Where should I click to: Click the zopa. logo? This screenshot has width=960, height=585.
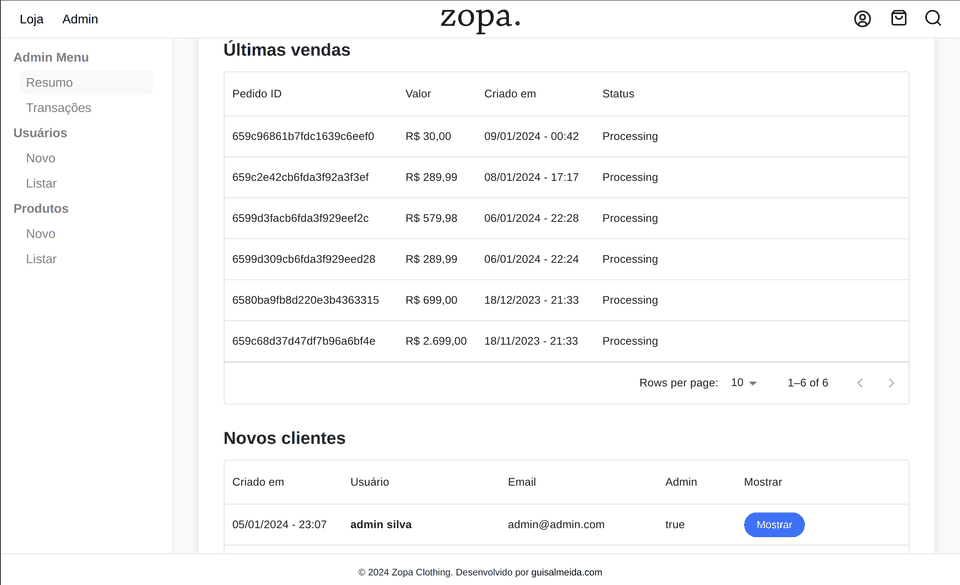(480, 18)
